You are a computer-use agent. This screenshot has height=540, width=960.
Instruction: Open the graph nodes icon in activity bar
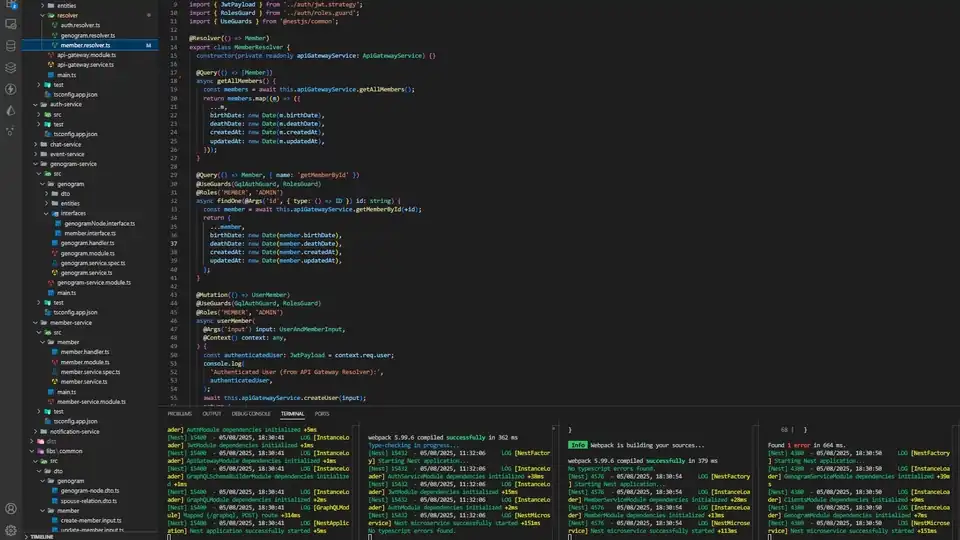[10, 132]
